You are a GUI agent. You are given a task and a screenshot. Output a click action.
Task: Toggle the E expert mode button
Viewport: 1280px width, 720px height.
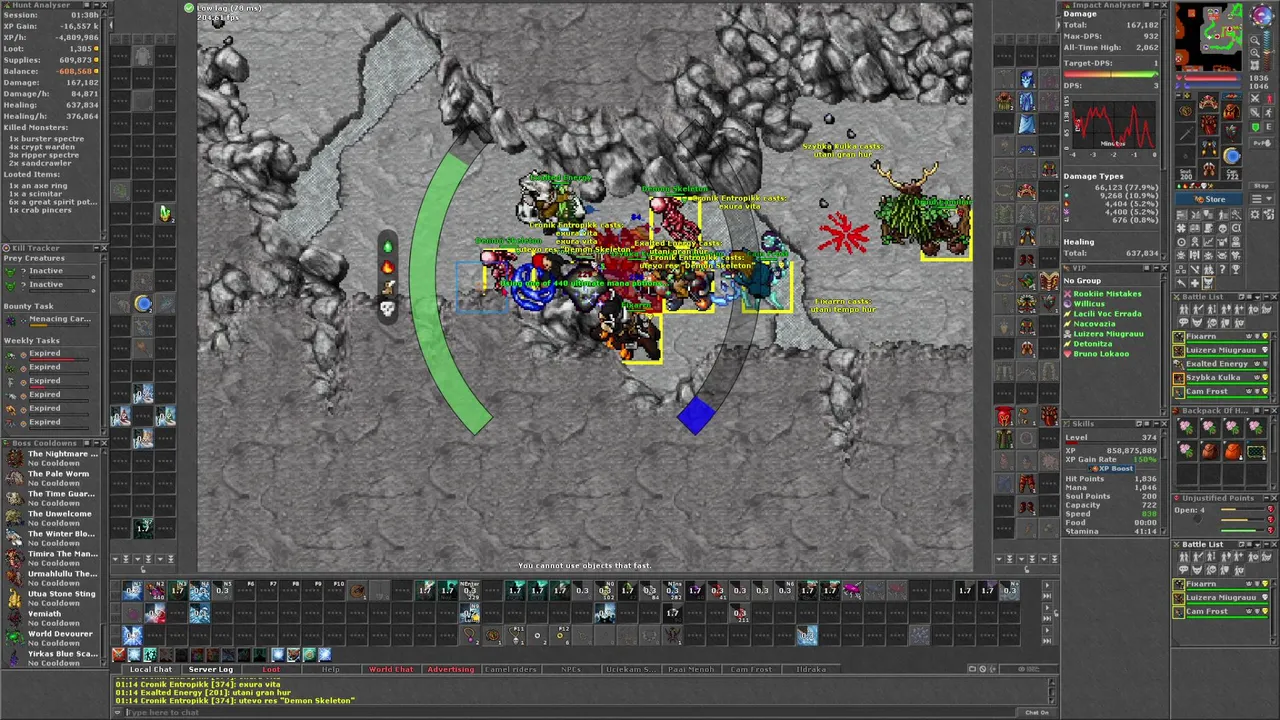coord(1269,126)
